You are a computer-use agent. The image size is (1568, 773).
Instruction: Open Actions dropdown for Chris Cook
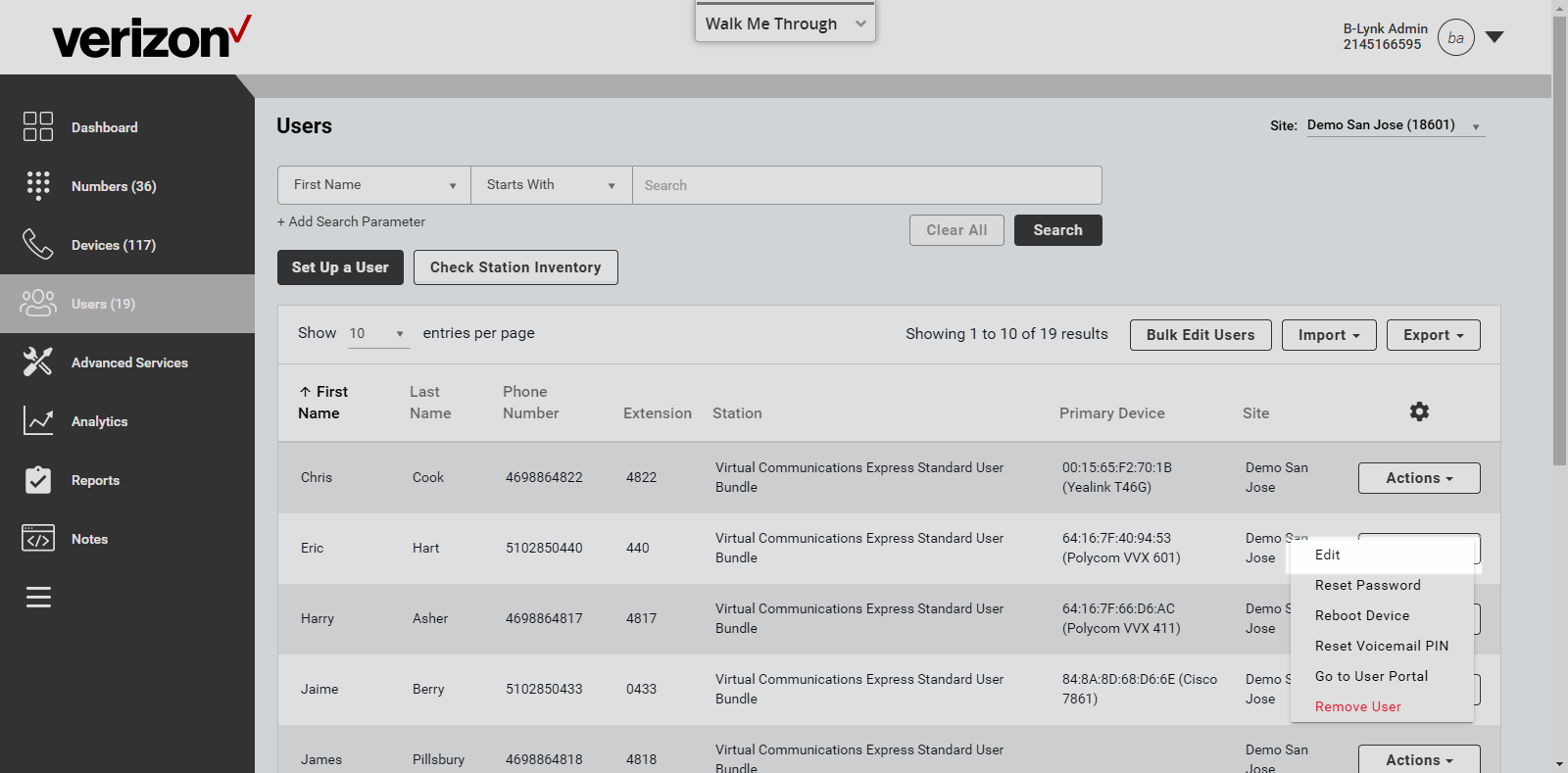pyautogui.click(x=1419, y=478)
